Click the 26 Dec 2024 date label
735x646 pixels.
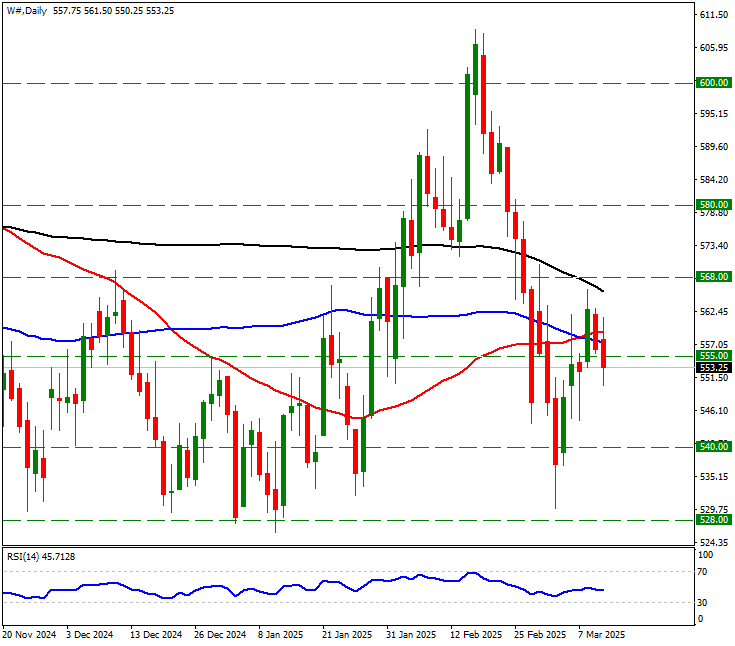point(220,635)
